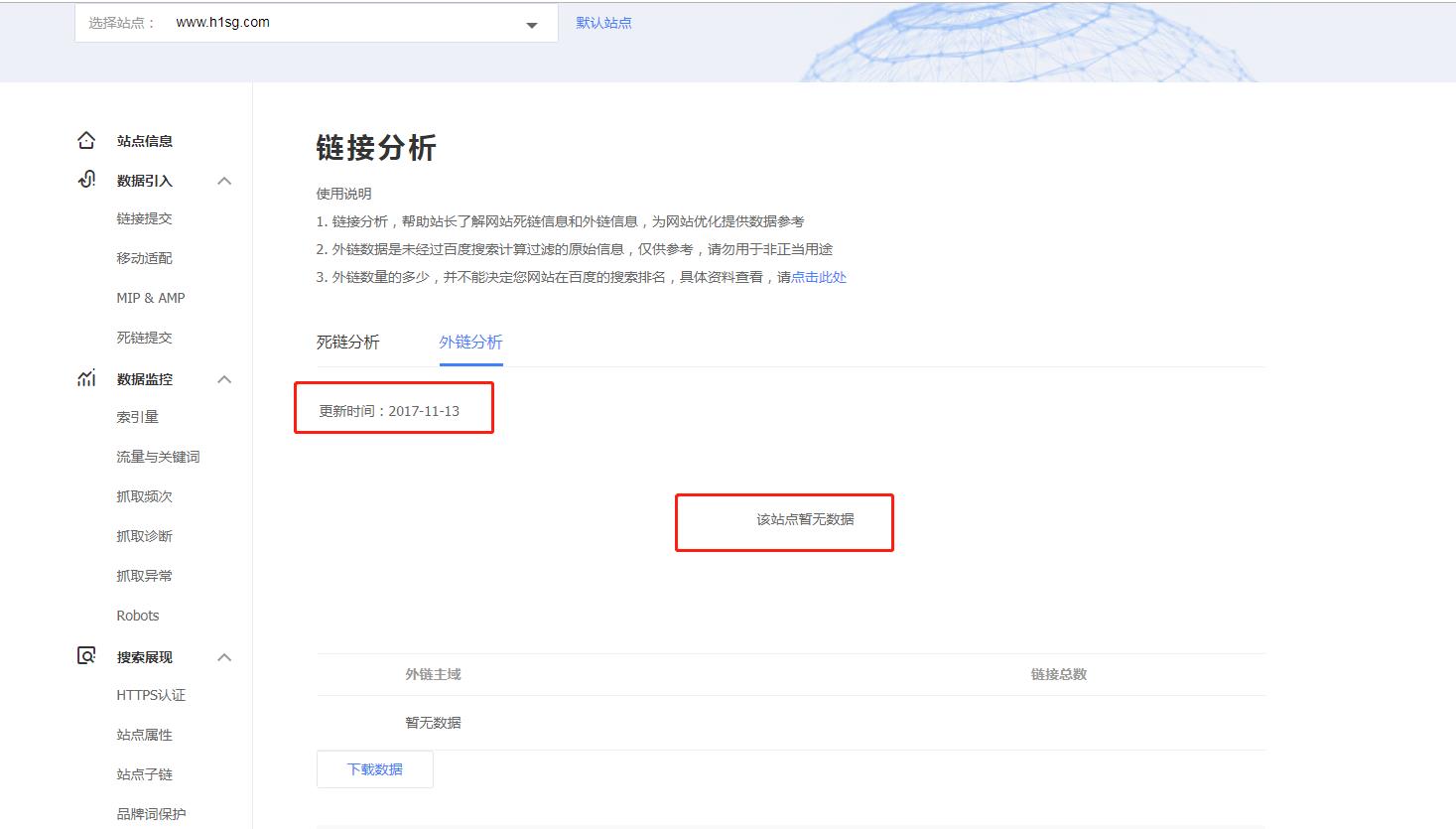Screen dimensions: 1456x829
Task: Go to HTTPS认证 page
Action: pyautogui.click(x=151, y=695)
